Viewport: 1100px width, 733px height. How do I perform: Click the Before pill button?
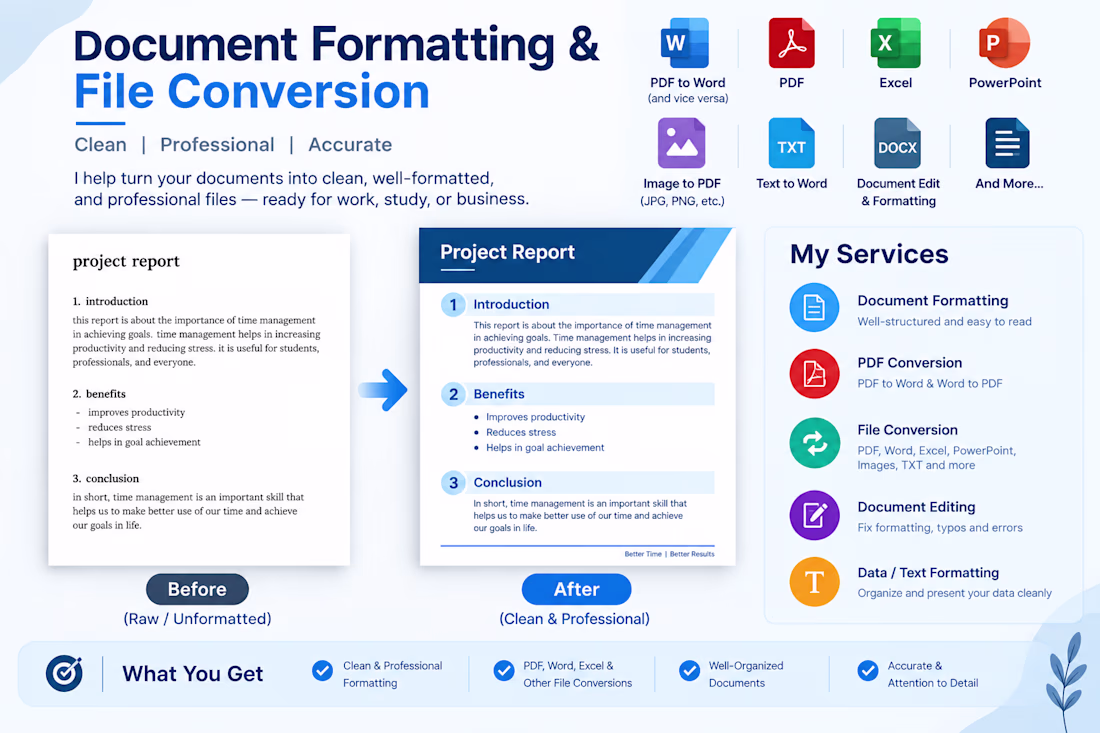(197, 589)
